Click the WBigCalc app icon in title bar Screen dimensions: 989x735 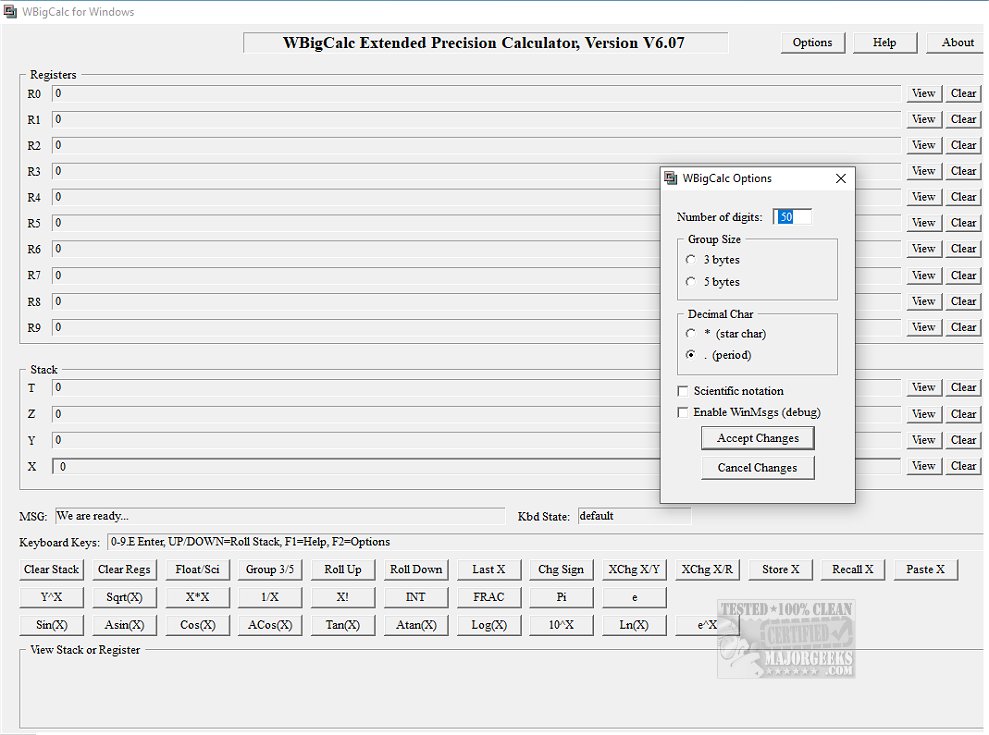[x=10, y=11]
